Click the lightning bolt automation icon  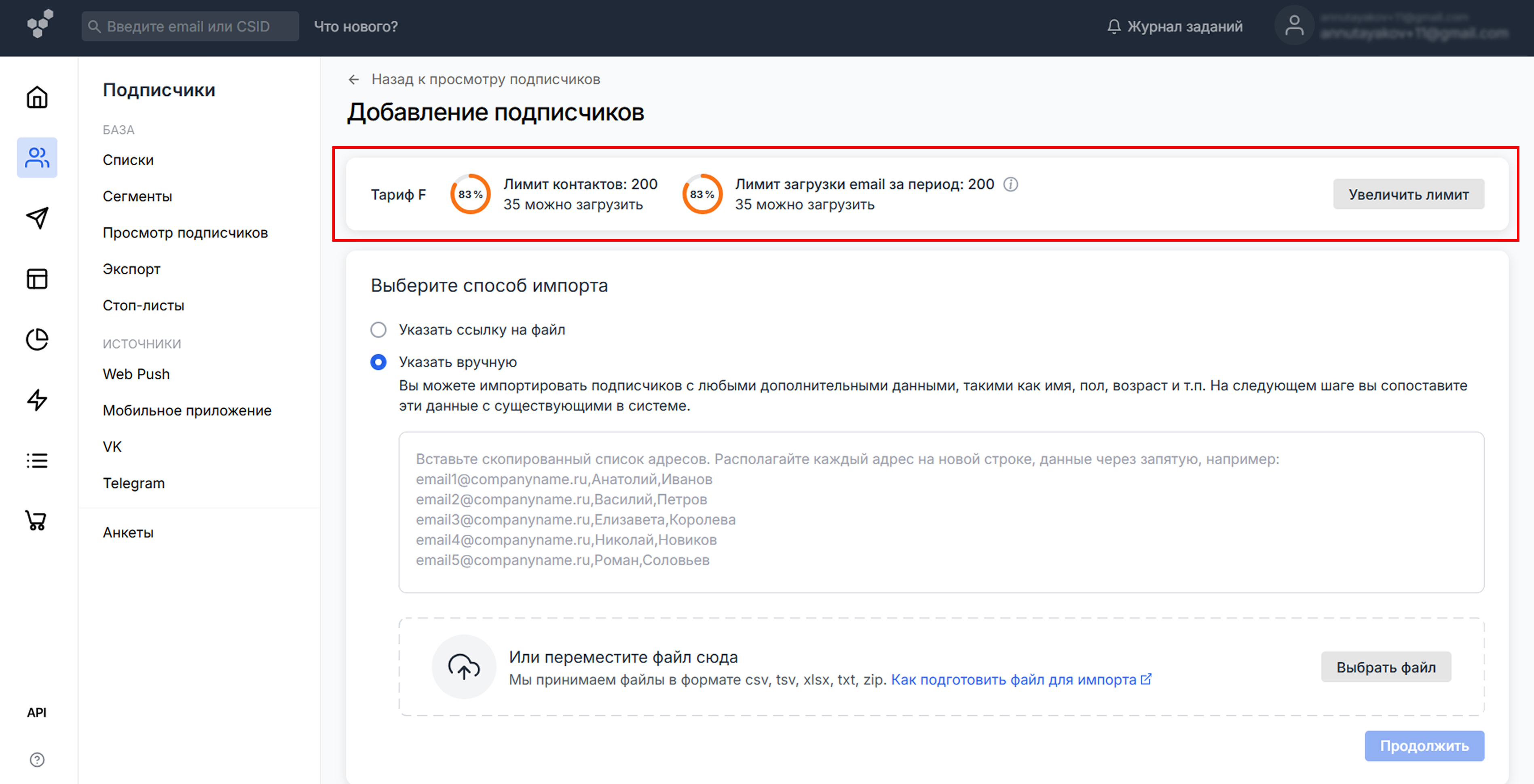coord(37,399)
